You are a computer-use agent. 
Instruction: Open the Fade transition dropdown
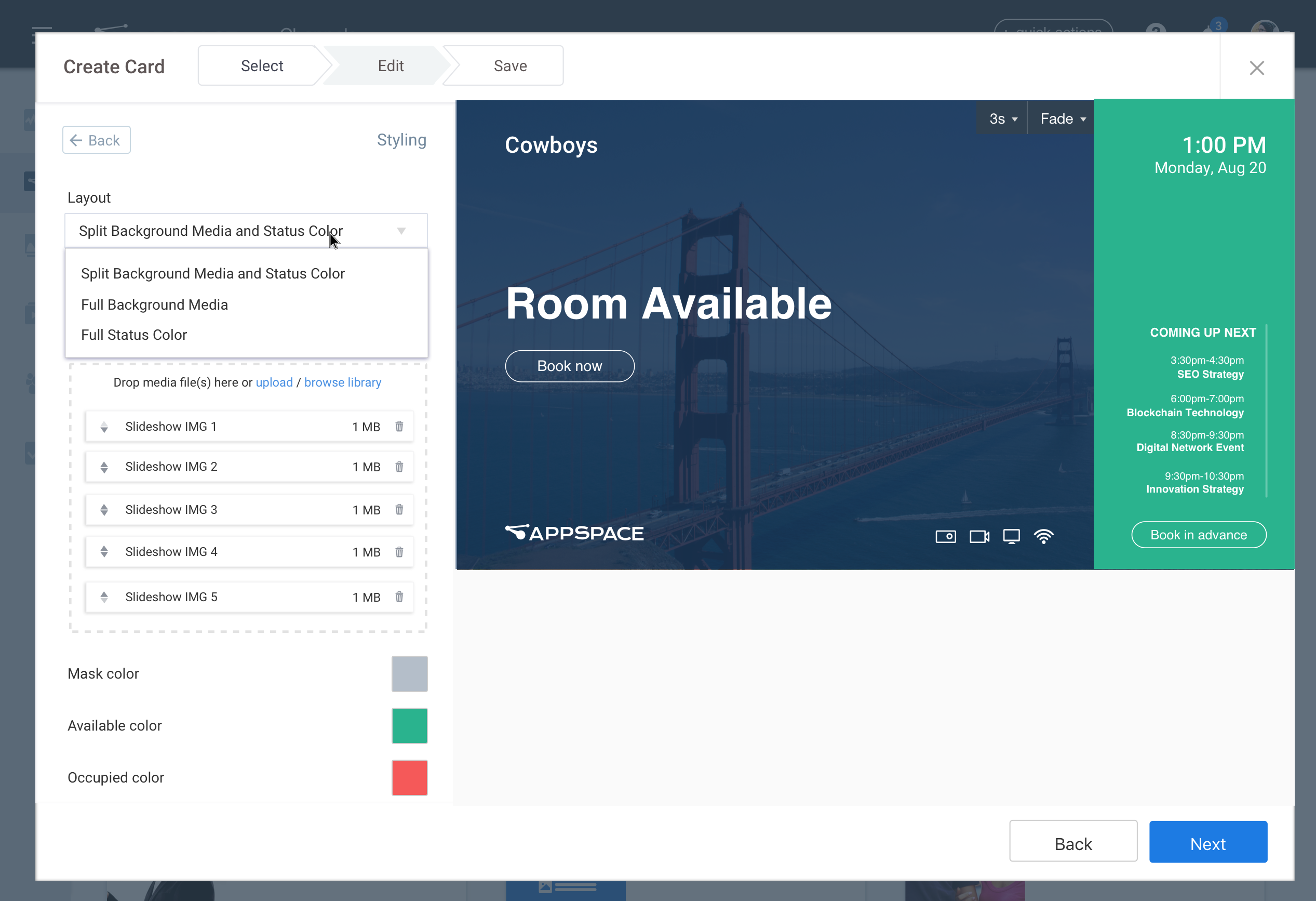point(1063,118)
